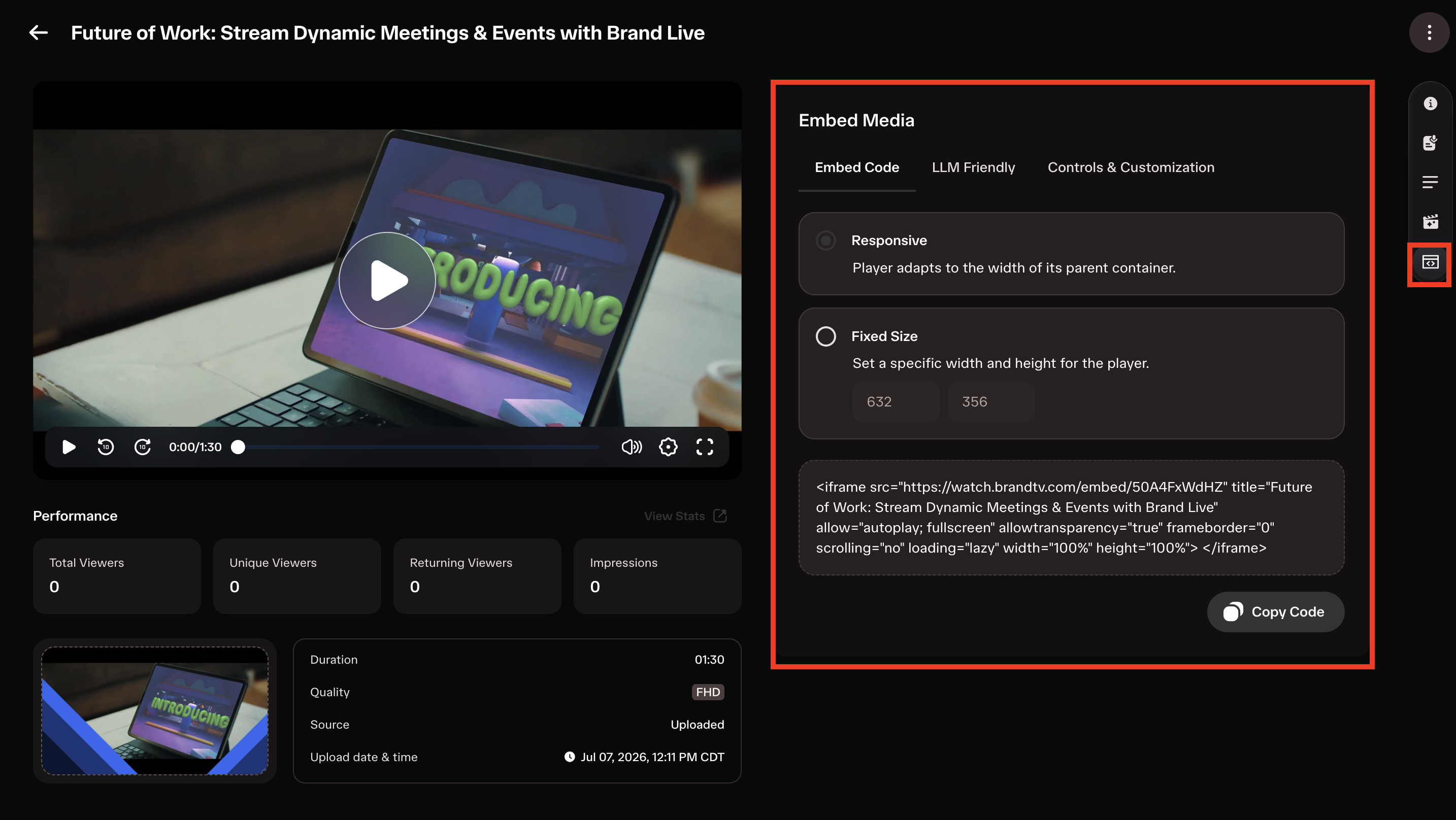Click the video progress track
This screenshot has height=820, width=1456.
tap(418, 447)
